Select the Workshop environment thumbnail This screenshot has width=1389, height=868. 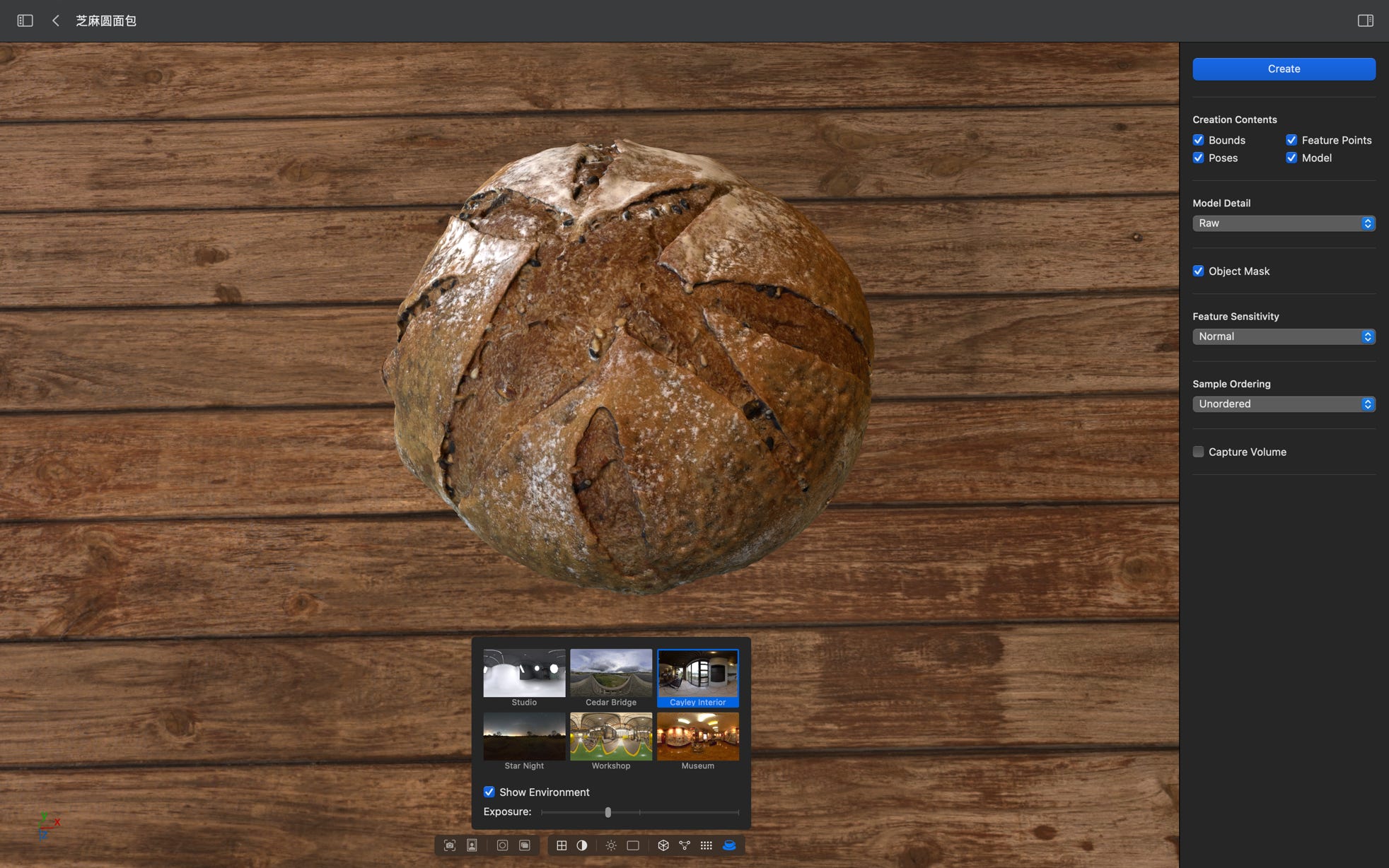pyautogui.click(x=611, y=737)
